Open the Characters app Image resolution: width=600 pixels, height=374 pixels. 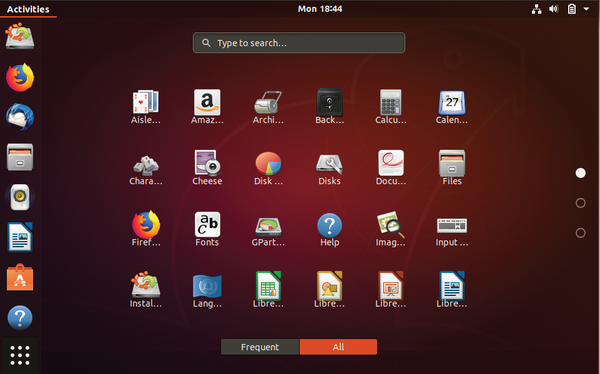point(146,165)
